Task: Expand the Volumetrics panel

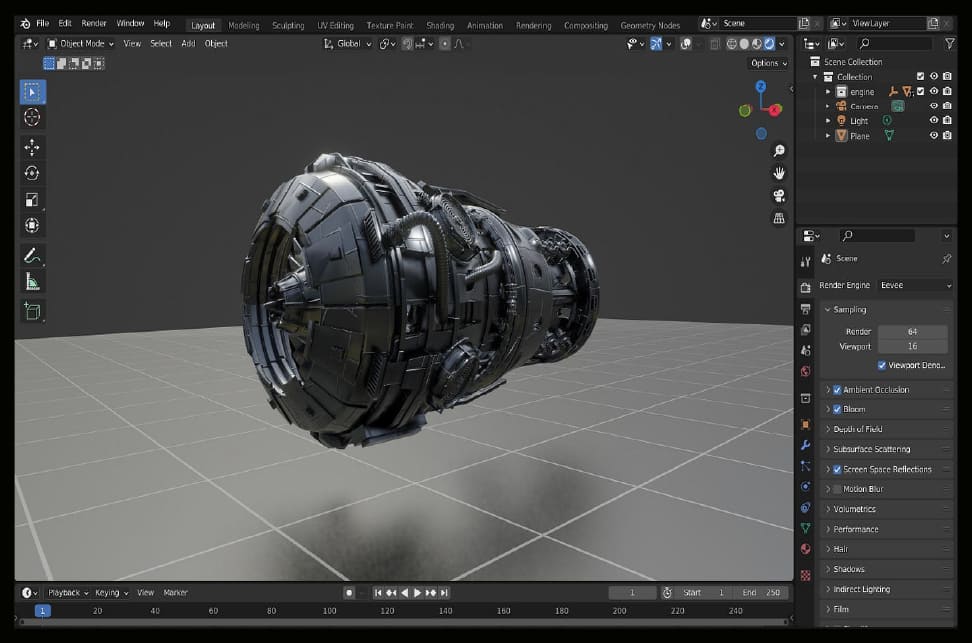Action: click(854, 509)
